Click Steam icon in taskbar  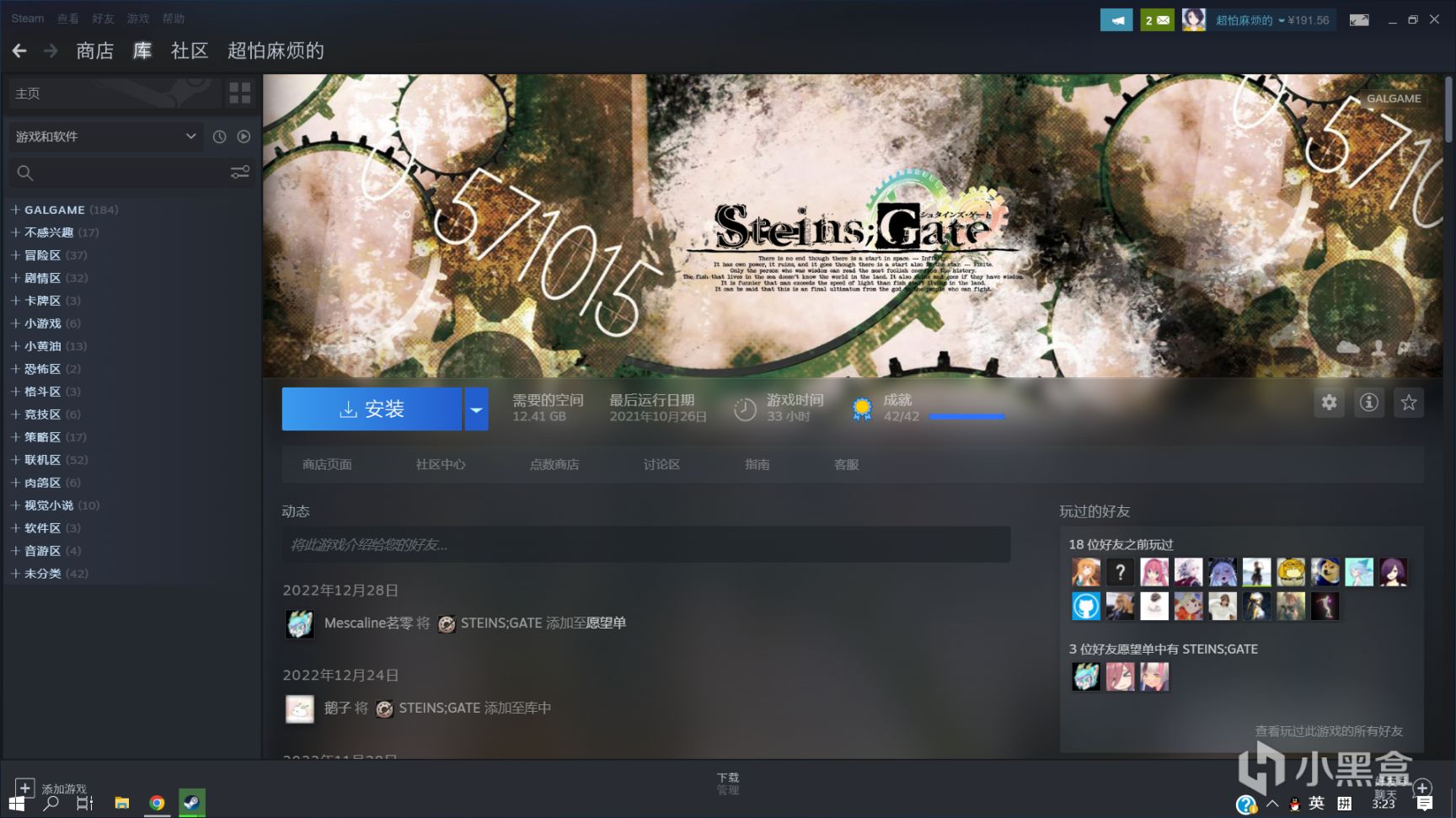191,803
